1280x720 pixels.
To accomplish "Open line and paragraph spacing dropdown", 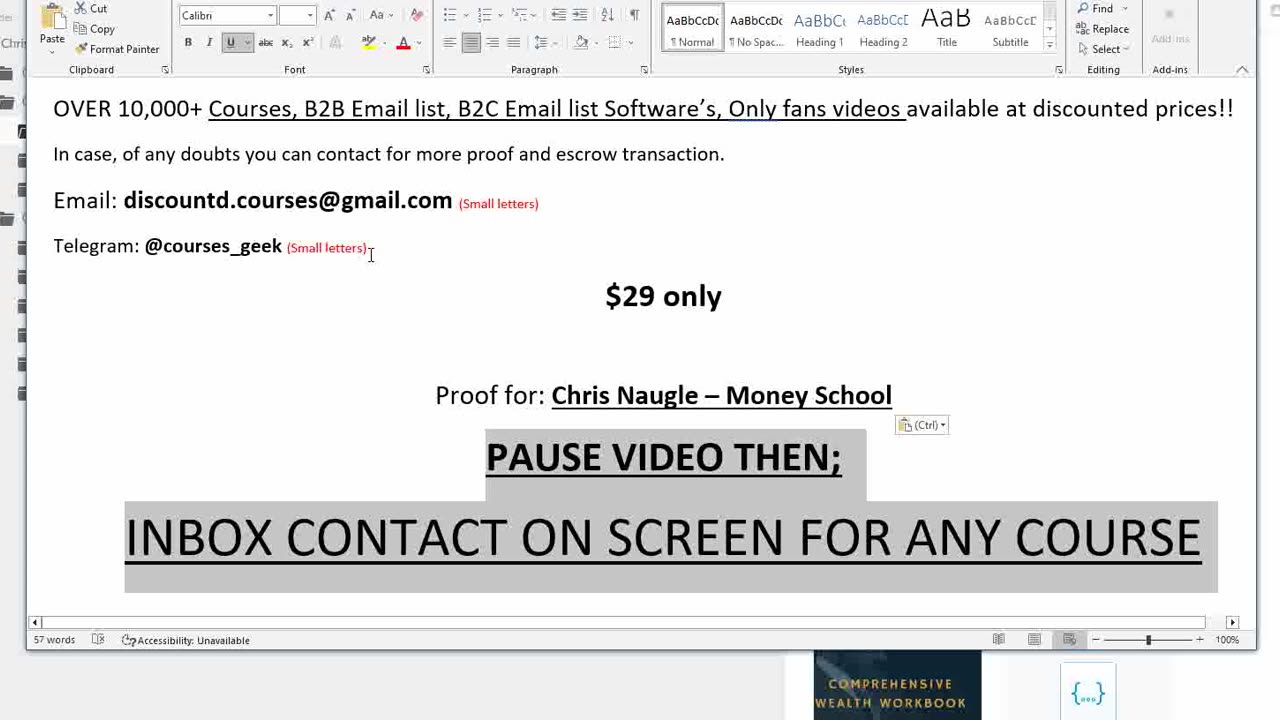I will tap(545, 43).
